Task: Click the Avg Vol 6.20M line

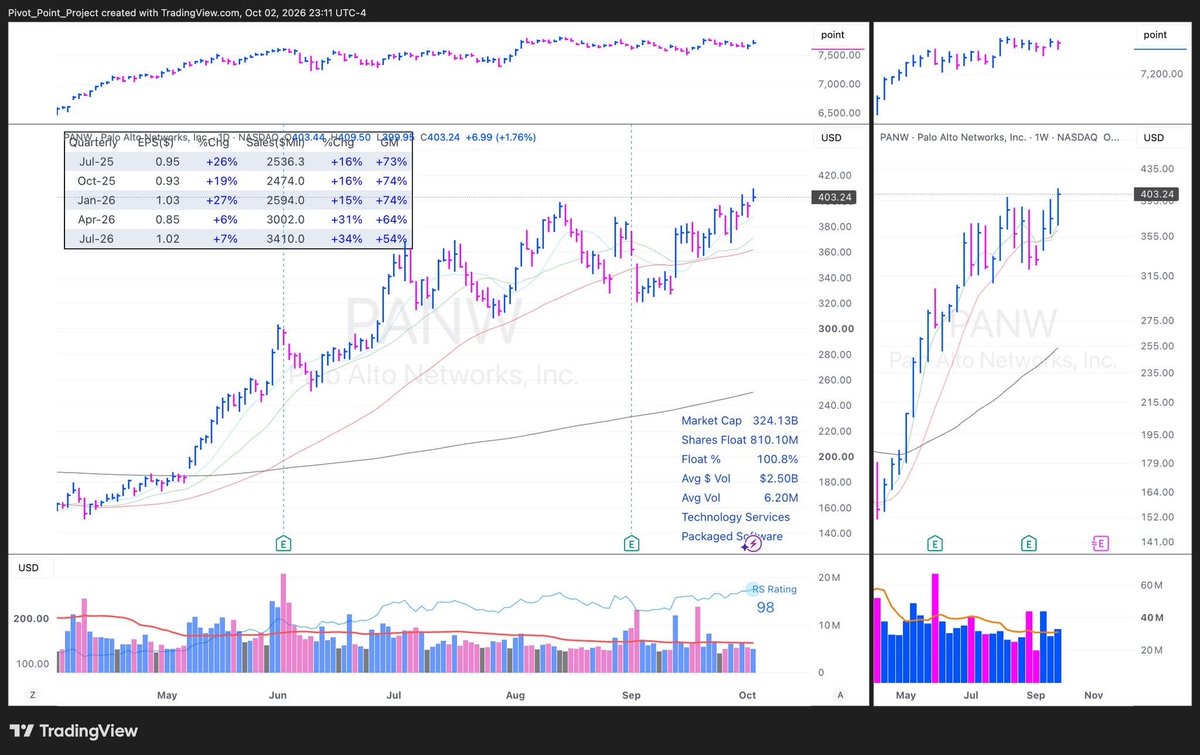Action: [x=740, y=498]
